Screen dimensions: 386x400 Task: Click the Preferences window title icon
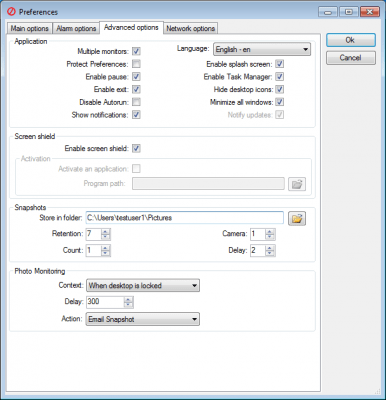click(11, 12)
